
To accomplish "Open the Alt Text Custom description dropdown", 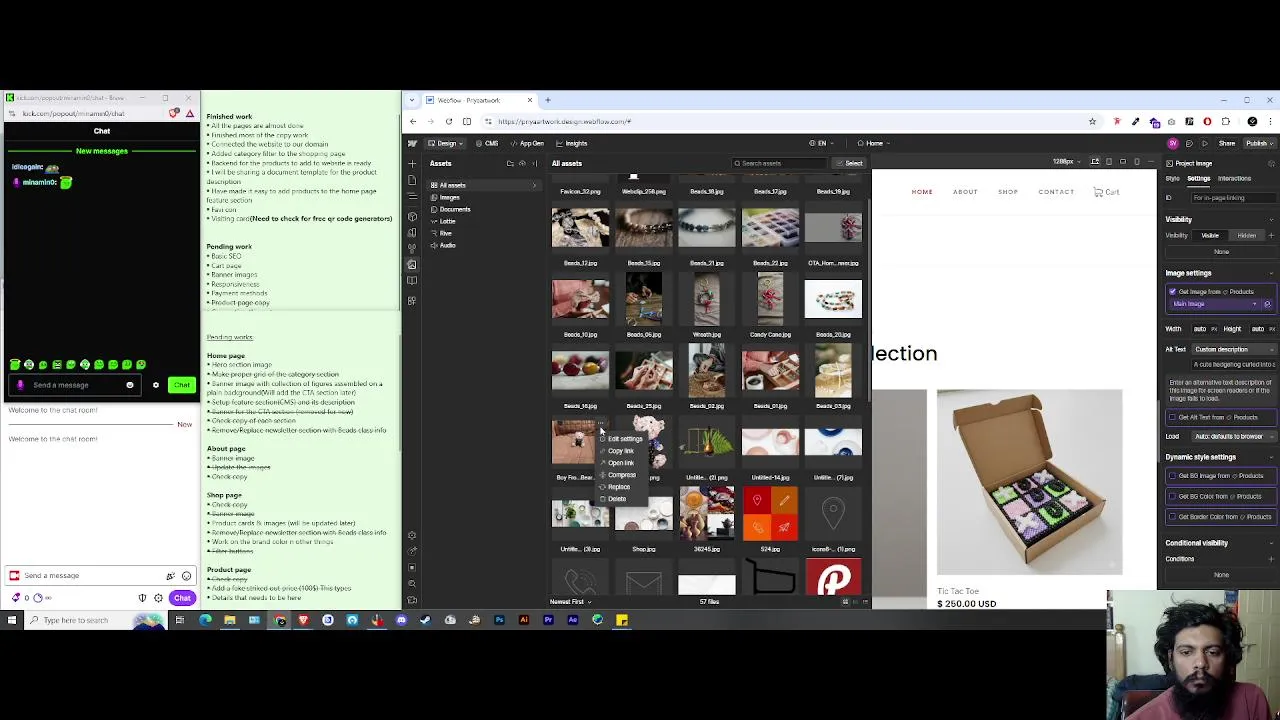I will coord(1234,349).
